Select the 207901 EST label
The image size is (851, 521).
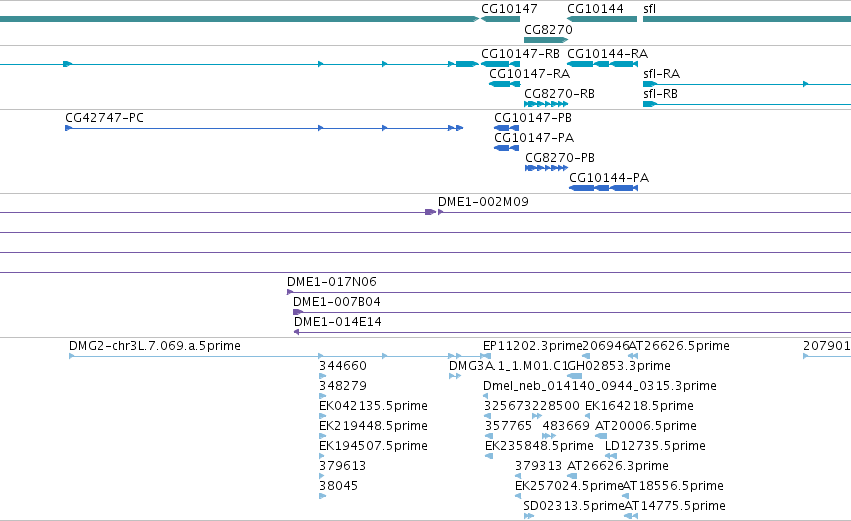(x=827, y=346)
